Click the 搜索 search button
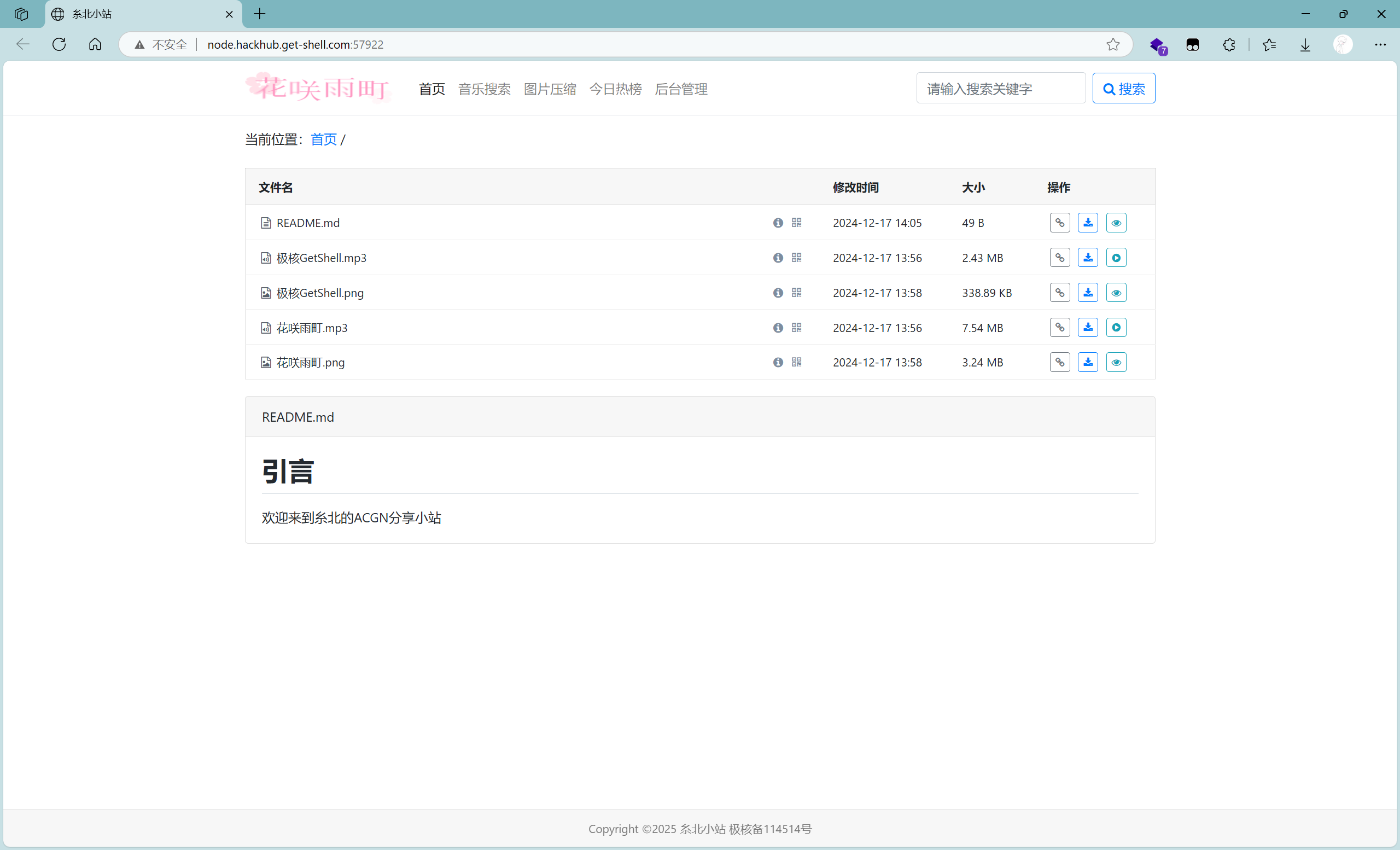Image resolution: width=1400 pixels, height=850 pixels. (x=1123, y=88)
